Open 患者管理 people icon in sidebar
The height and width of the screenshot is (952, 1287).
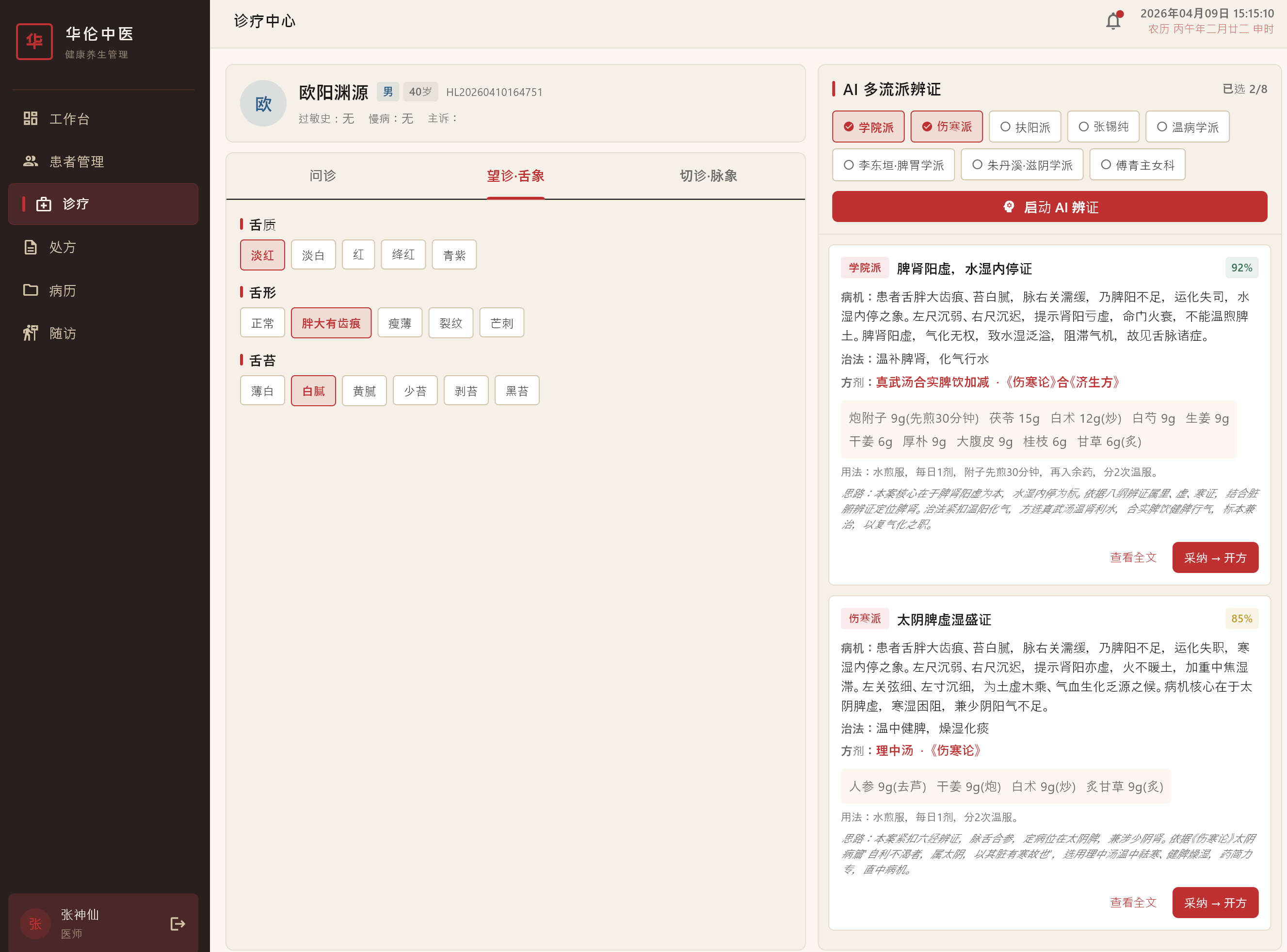[30, 161]
